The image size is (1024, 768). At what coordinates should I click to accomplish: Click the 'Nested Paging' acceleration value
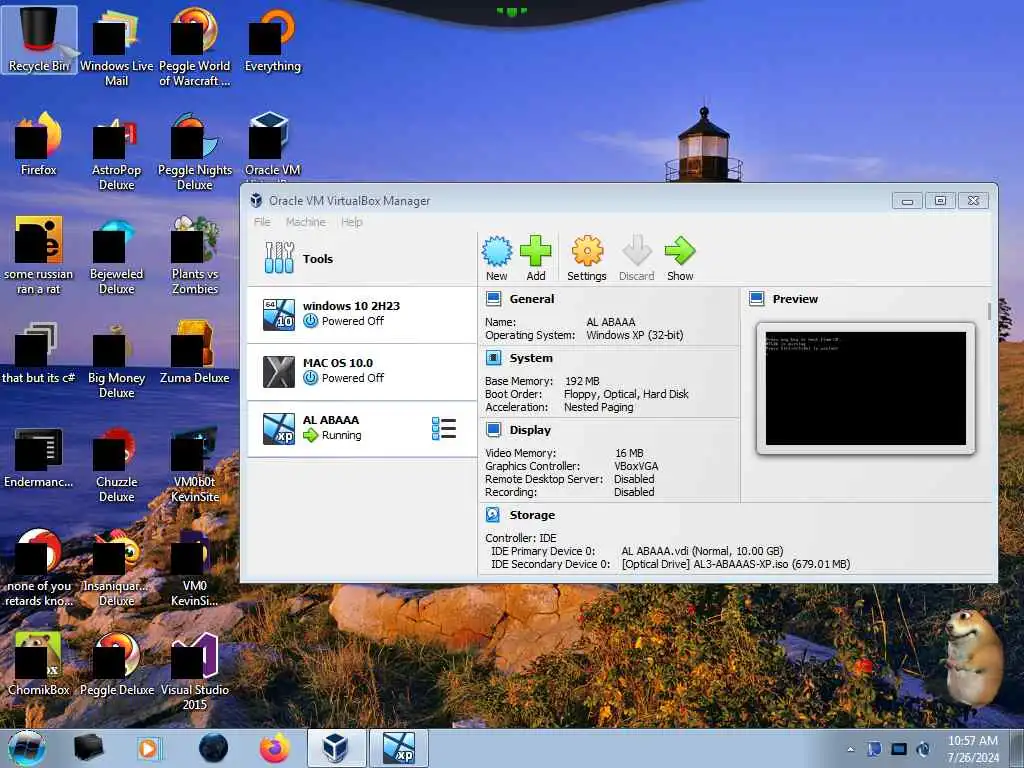[x=599, y=407]
